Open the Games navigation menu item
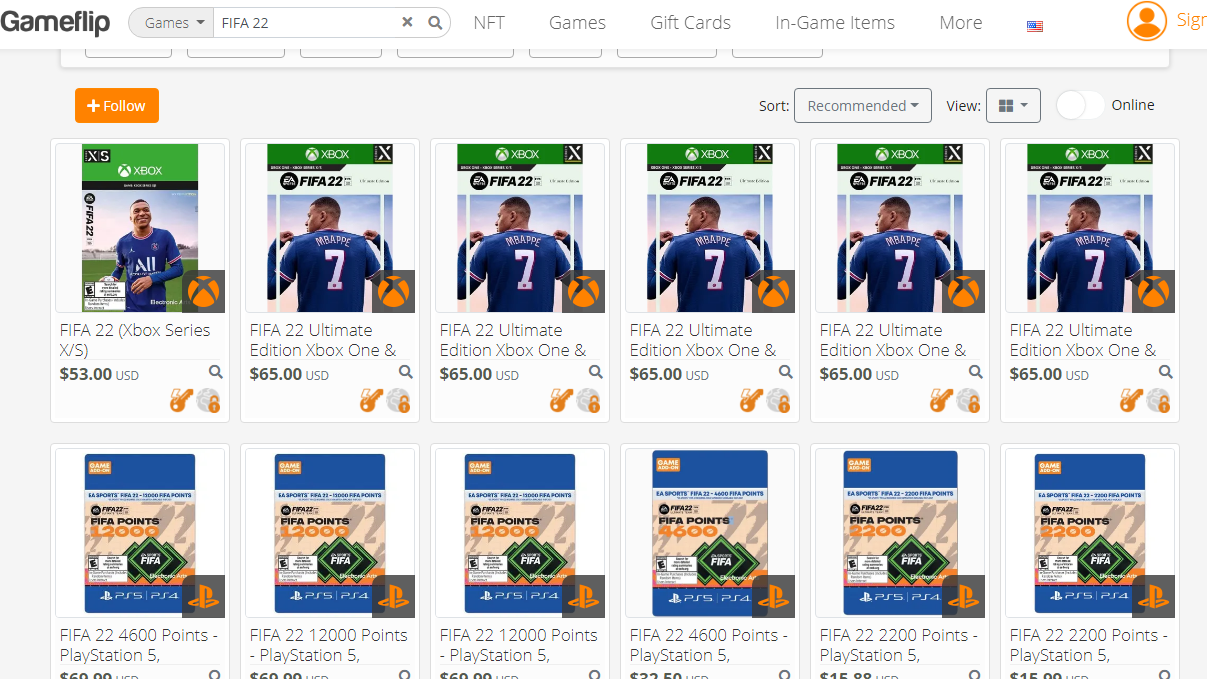The height and width of the screenshot is (679, 1207). [577, 22]
